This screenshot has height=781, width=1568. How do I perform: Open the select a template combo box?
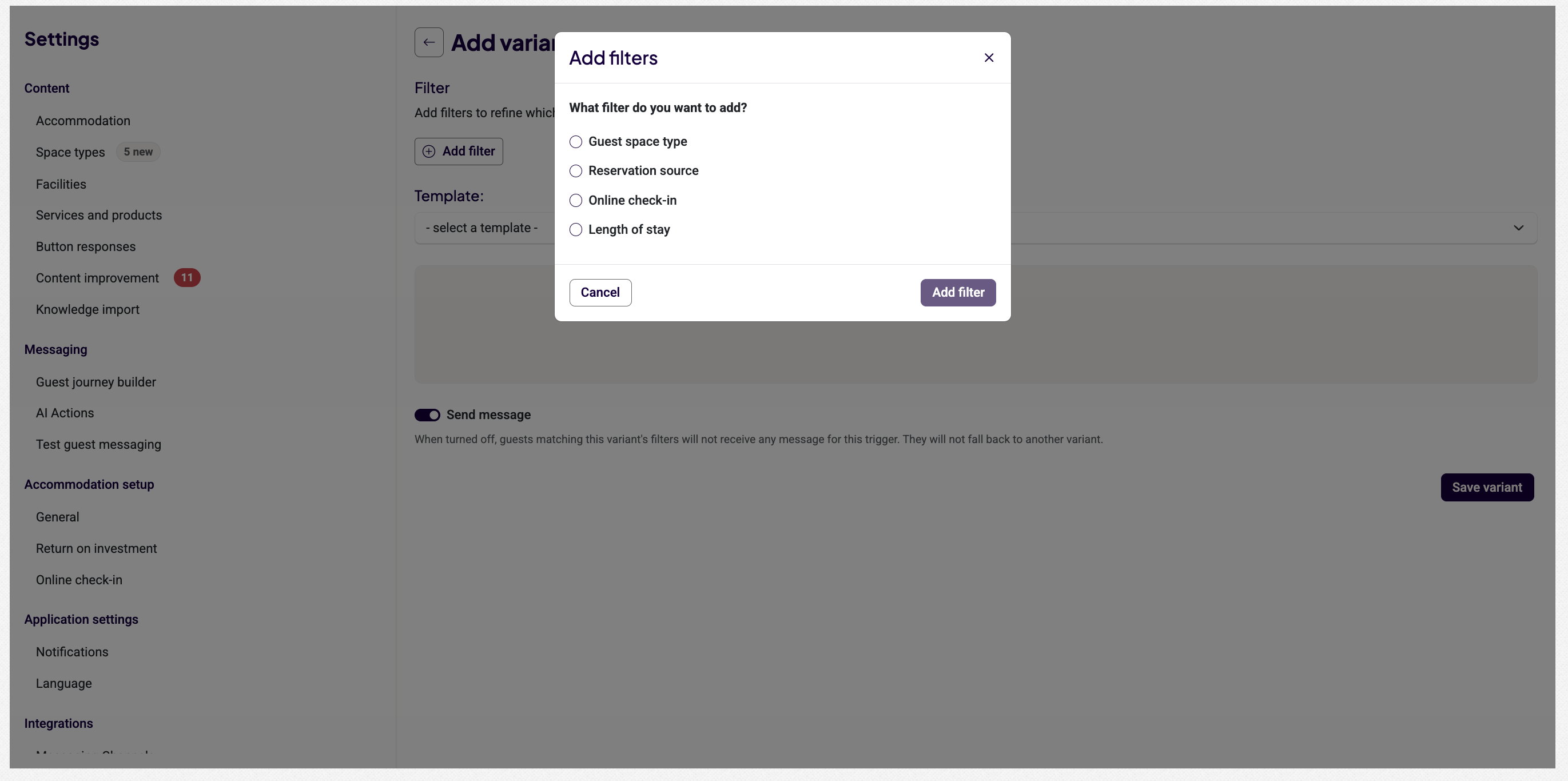click(976, 228)
